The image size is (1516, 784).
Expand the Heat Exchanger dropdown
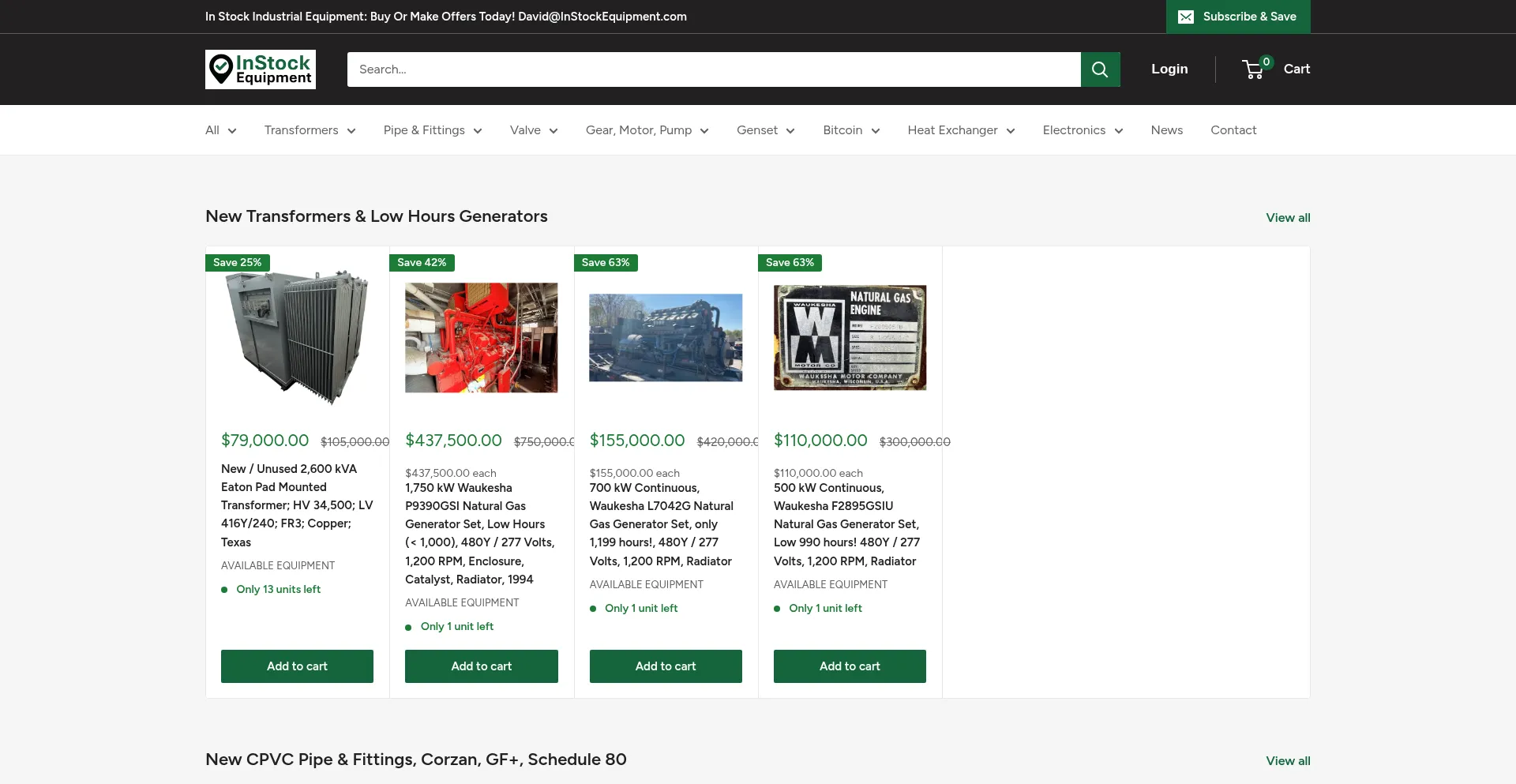(961, 130)
